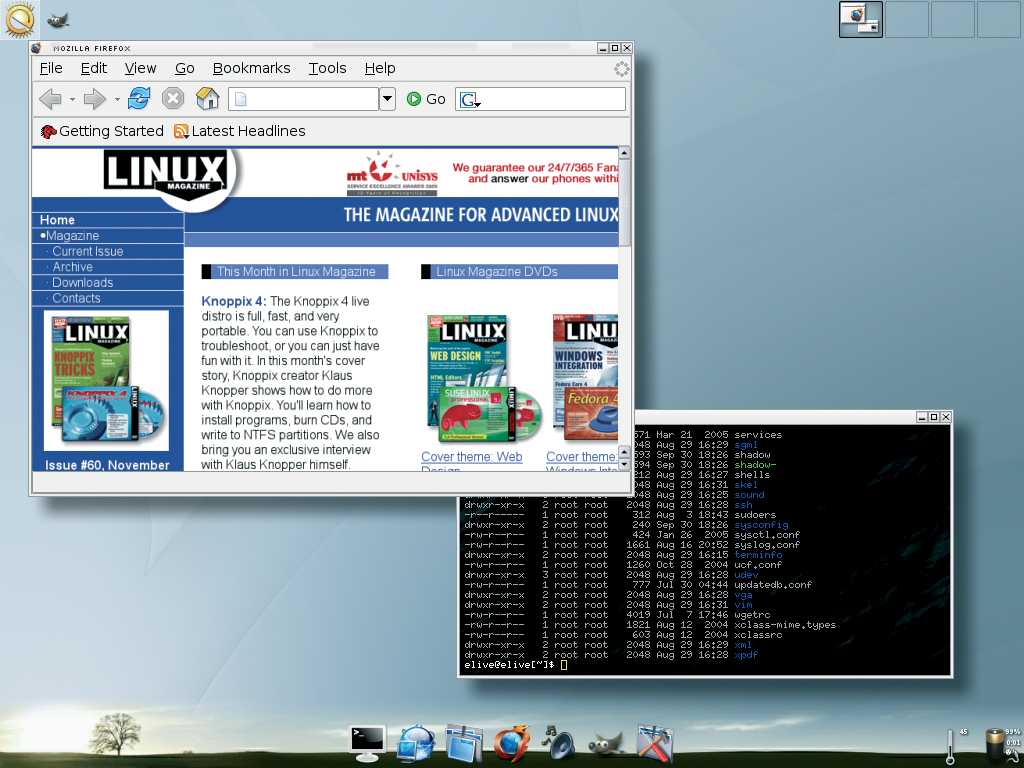
Task: Expand the address bar URL dropdown
Action: [x=387, y=99]
